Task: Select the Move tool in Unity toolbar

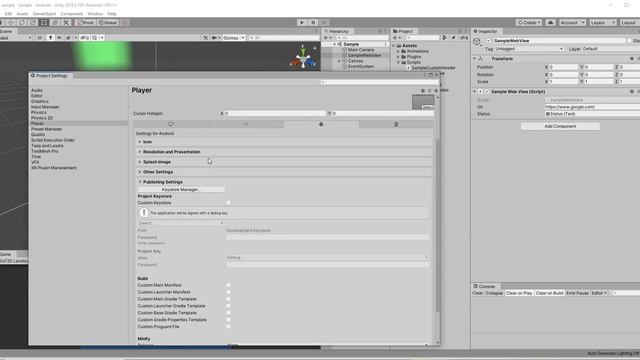Action: [11, 22]
